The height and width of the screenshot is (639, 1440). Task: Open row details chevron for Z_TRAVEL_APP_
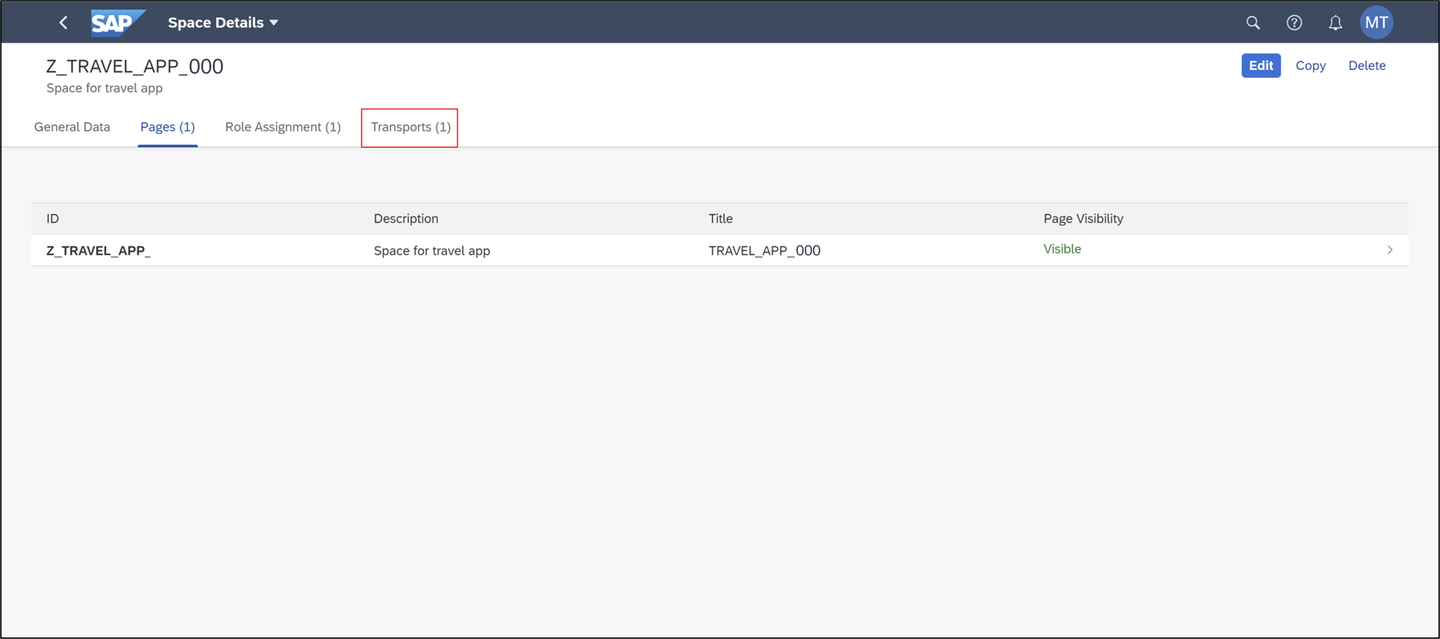1390,250
